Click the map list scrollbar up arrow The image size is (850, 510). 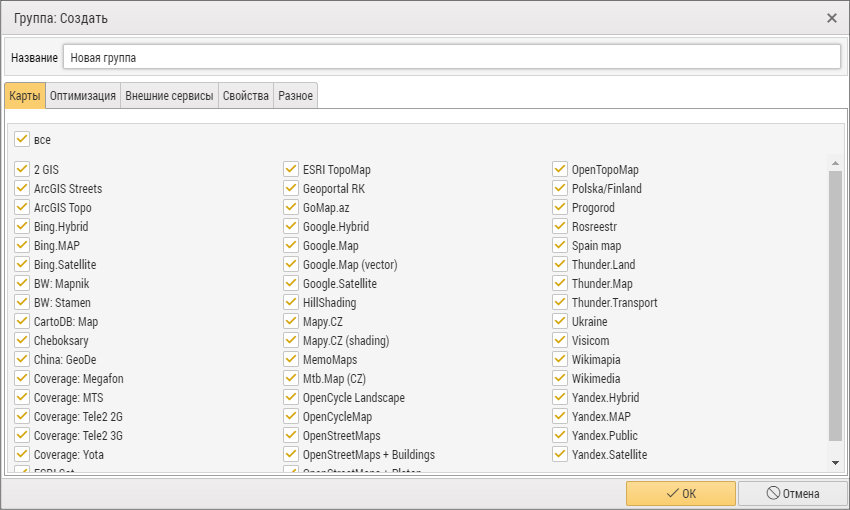[x=835, y=163]
